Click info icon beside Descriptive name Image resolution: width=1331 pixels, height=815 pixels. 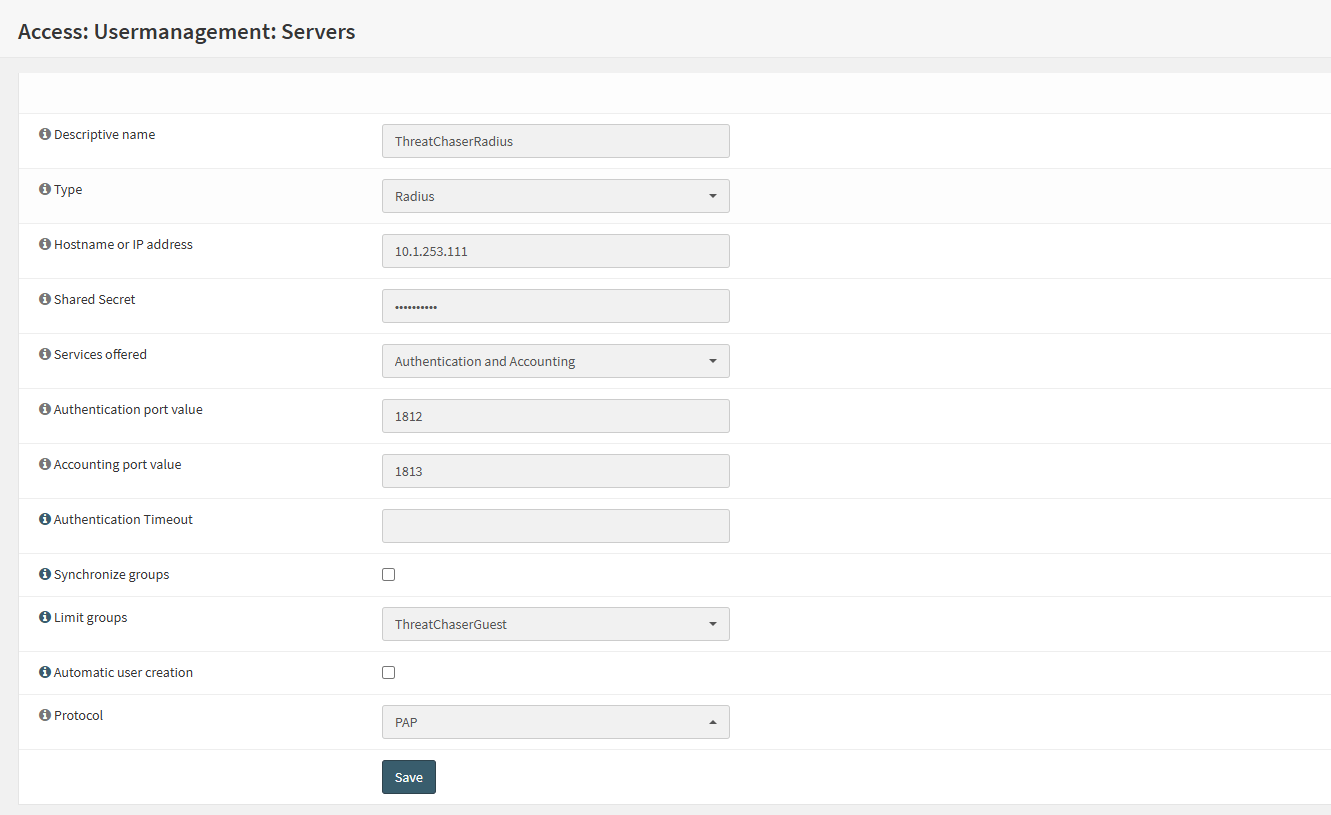(45, 134)
